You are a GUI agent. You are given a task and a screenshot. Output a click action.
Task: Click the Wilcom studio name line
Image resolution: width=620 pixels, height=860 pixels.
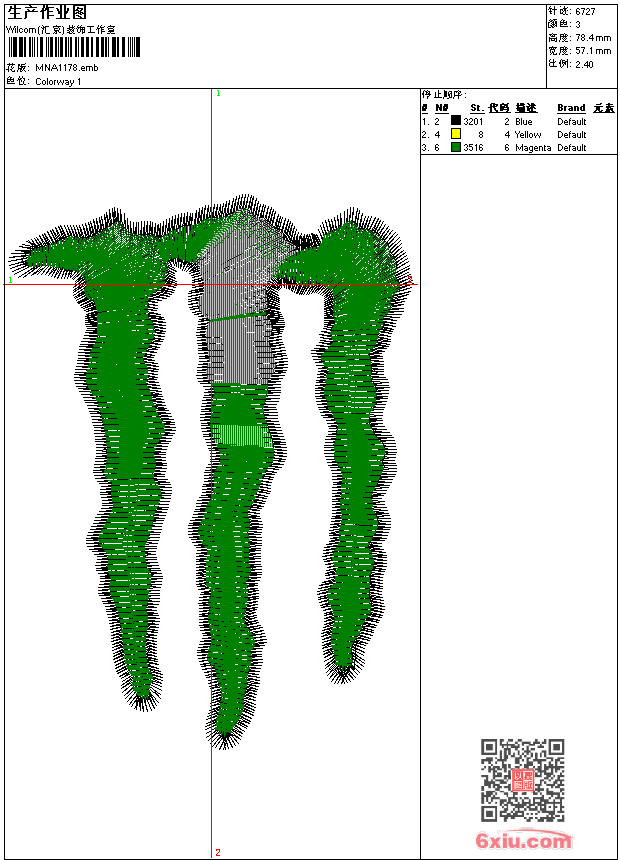[x=61, y=30]
